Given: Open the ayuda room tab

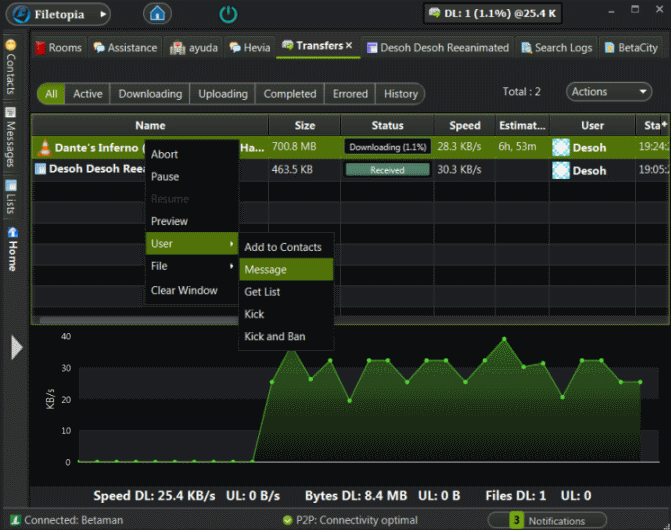Looking at the screenshot, I should 194,47.
